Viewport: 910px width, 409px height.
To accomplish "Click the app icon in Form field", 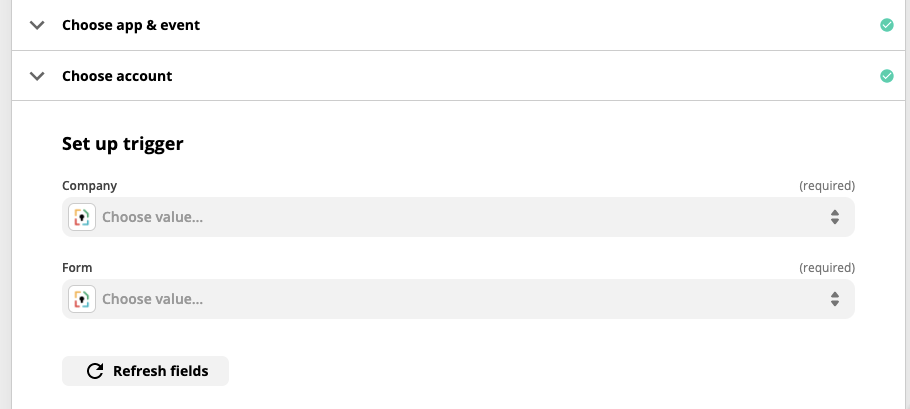I will [x=82, y=299].
